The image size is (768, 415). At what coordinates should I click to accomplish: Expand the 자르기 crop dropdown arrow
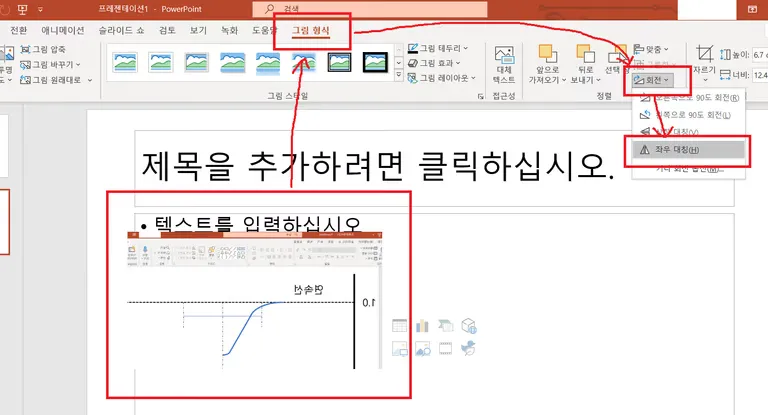pos(705,80)
